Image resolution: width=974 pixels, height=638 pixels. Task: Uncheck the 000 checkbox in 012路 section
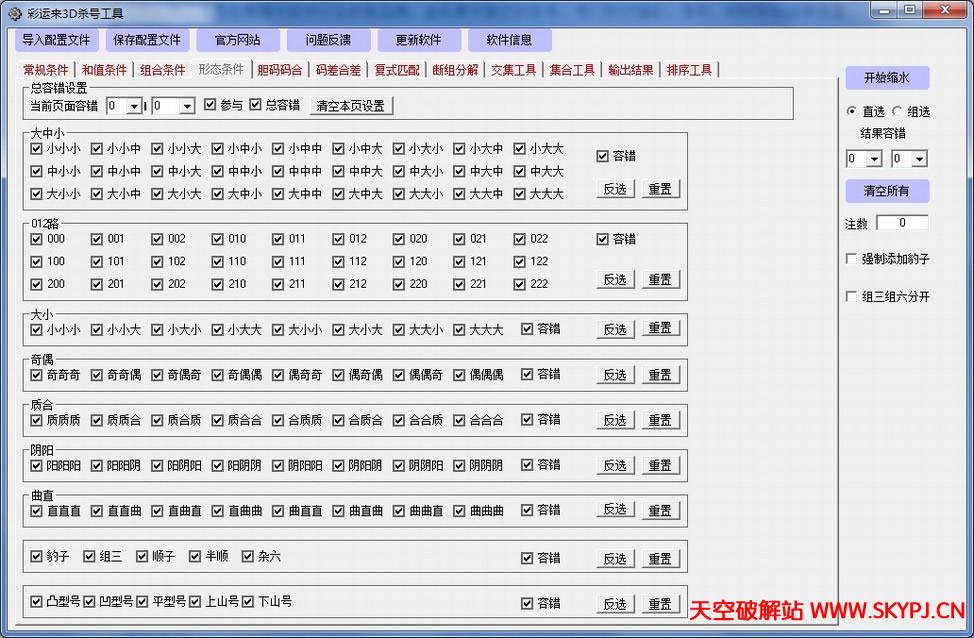pyautogui.click(x=37, y=239)
